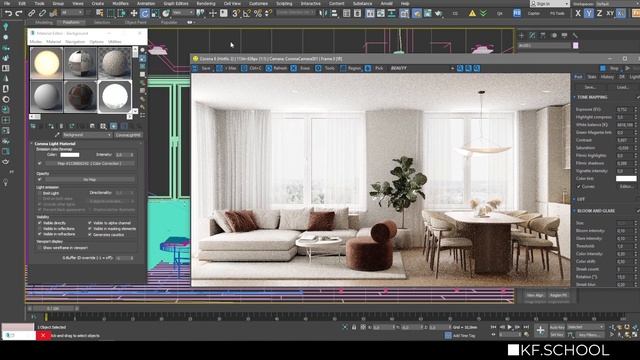The width and height of the screenshot is (640, 360).
Task: Open the Modifiers menu
Action: 120,3
